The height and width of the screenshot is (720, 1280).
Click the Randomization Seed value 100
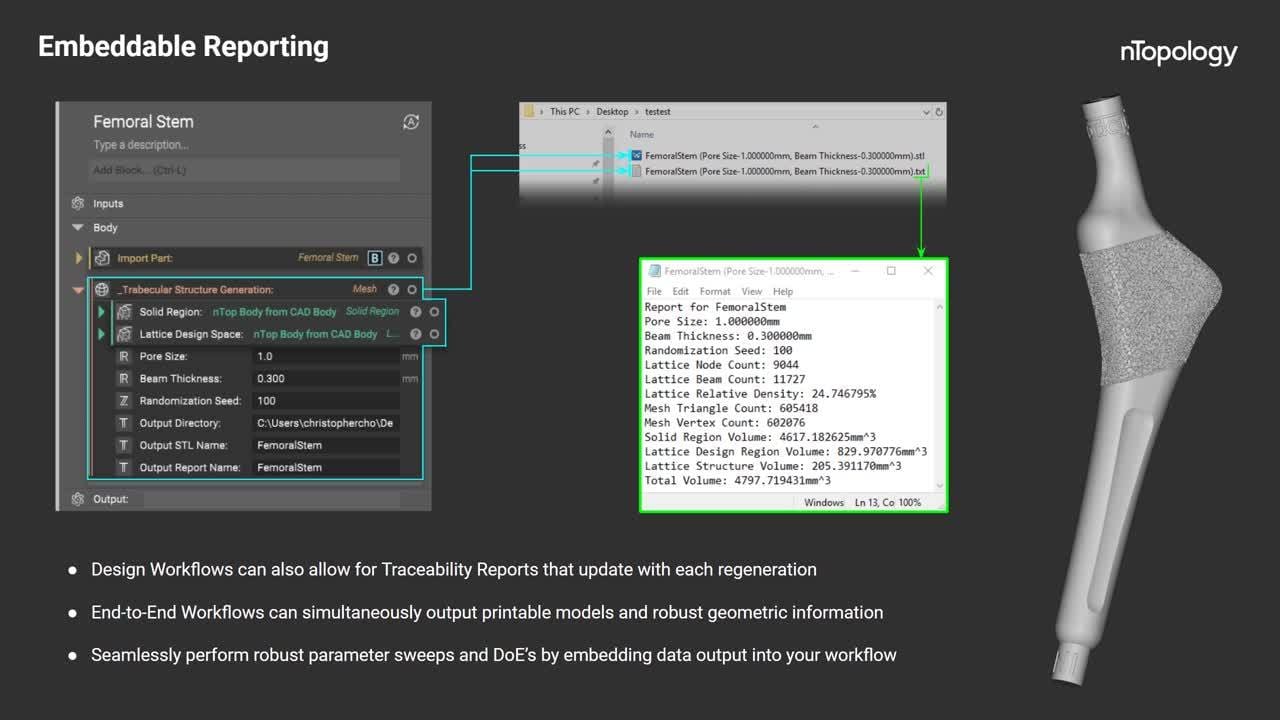(325, 401)
